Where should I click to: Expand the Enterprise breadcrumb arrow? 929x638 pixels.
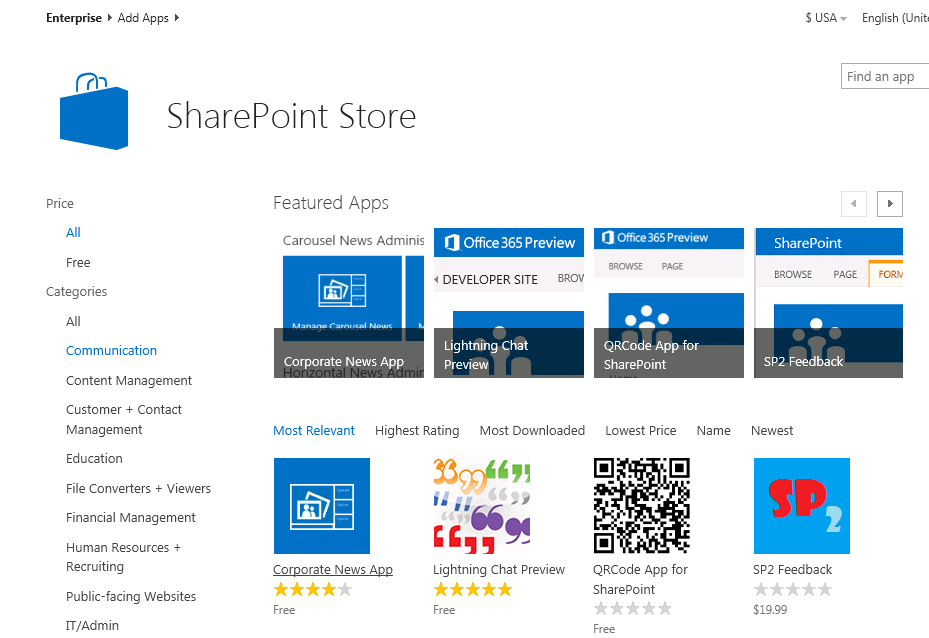[110, 18]
